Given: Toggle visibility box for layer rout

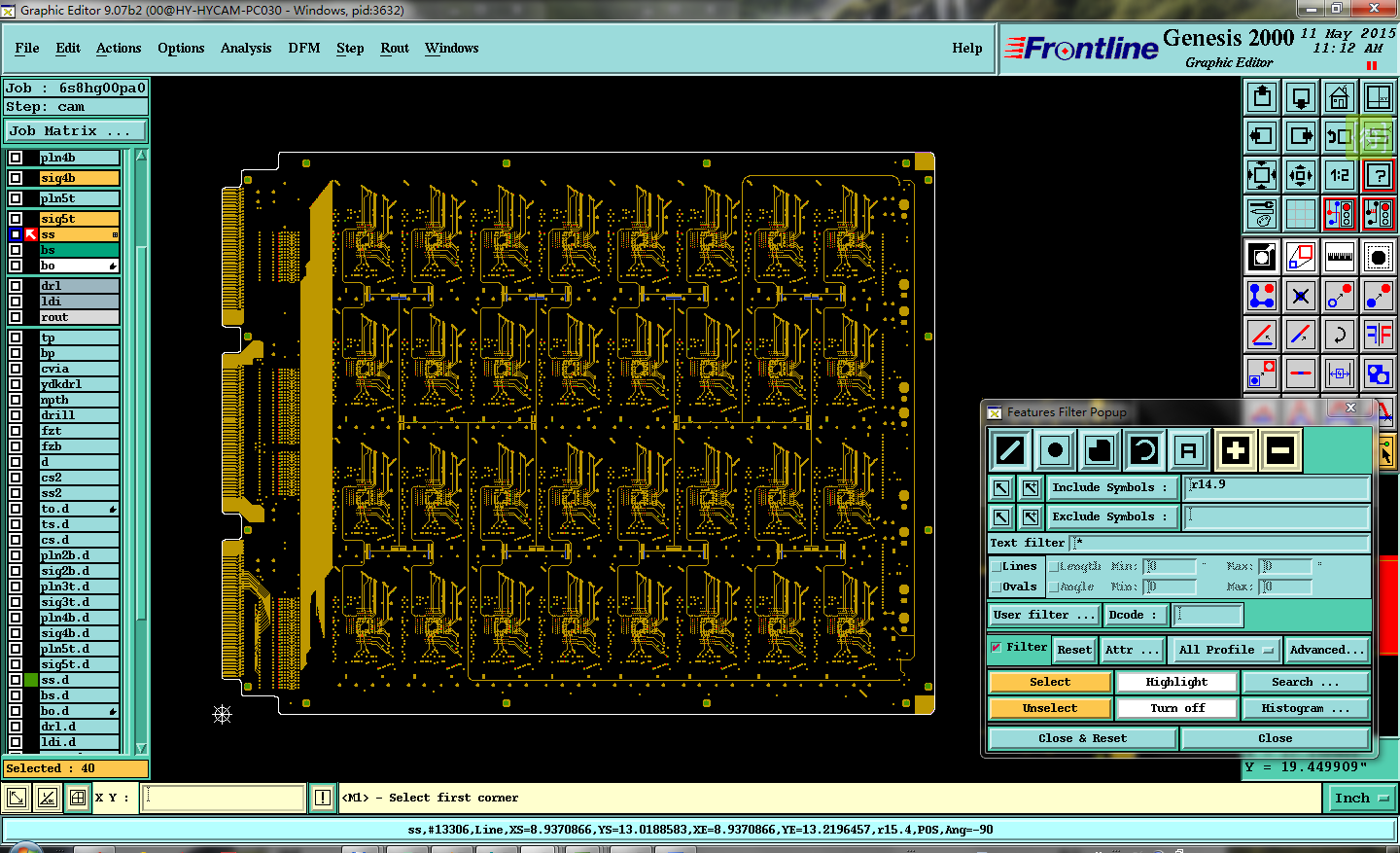Looking at the screenshot, I should click(16, 317).
